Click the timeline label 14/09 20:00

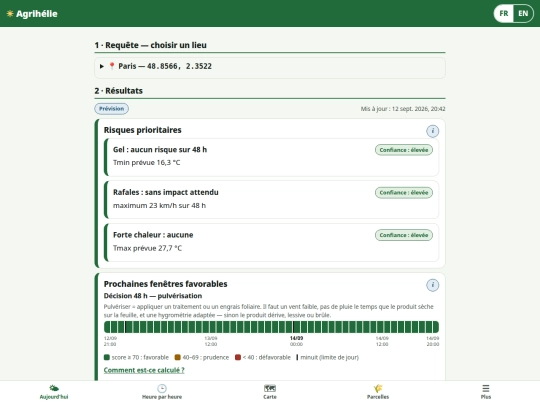pos(433,341)
